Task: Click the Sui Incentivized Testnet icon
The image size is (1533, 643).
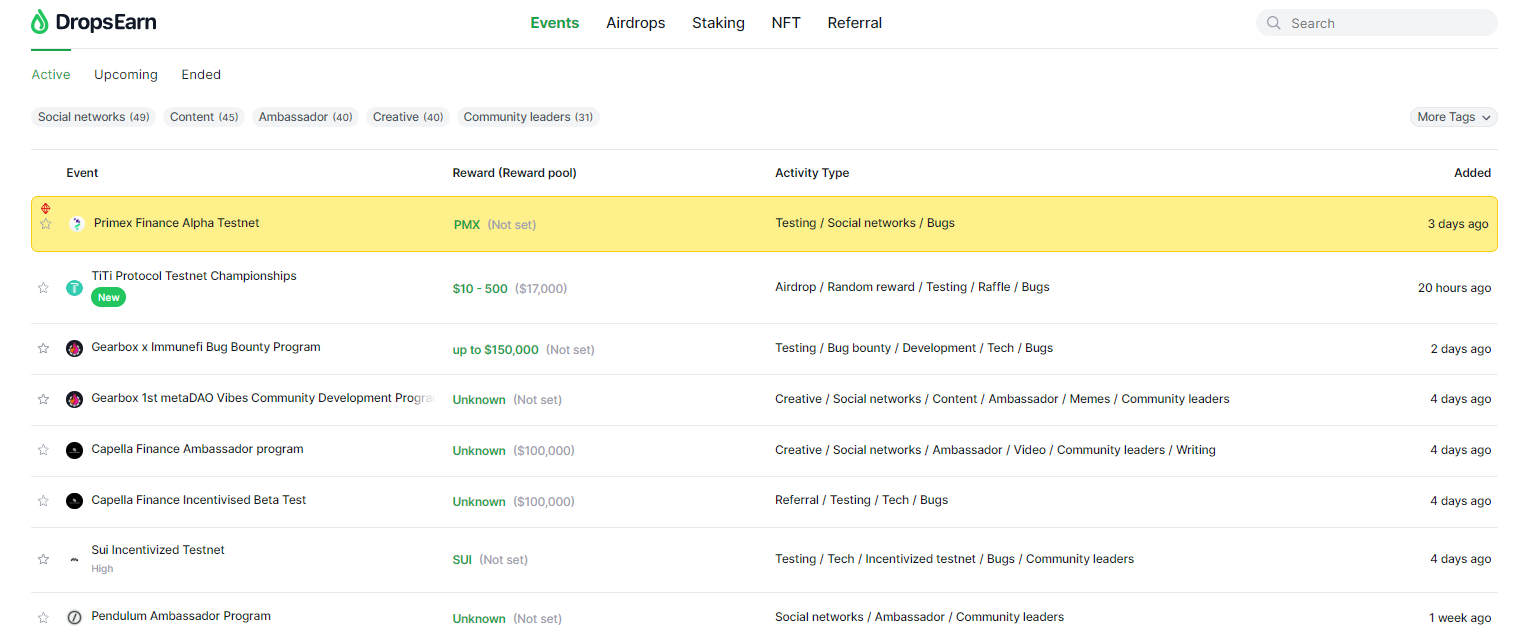Action: [x=74, y=559]
